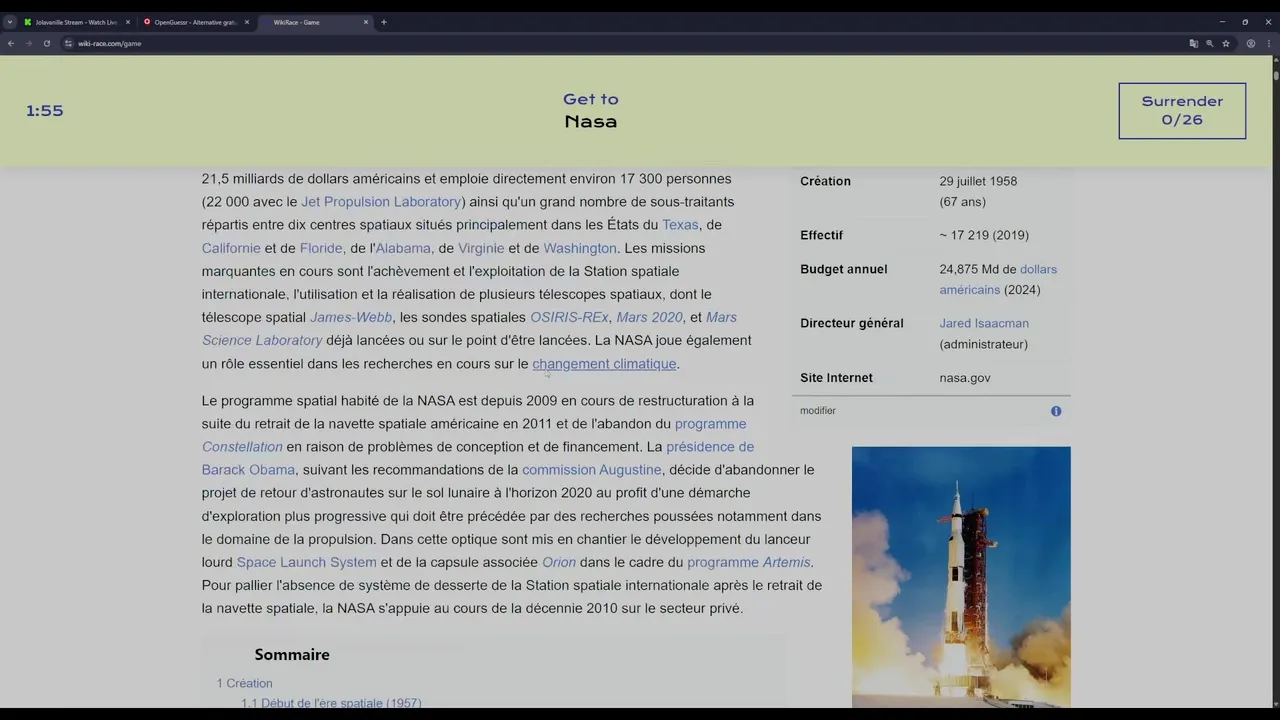The height and width of the screenshot is (720, 1280).
Task: Click the nasa.gov site text
Action: (x=965, y=378)
